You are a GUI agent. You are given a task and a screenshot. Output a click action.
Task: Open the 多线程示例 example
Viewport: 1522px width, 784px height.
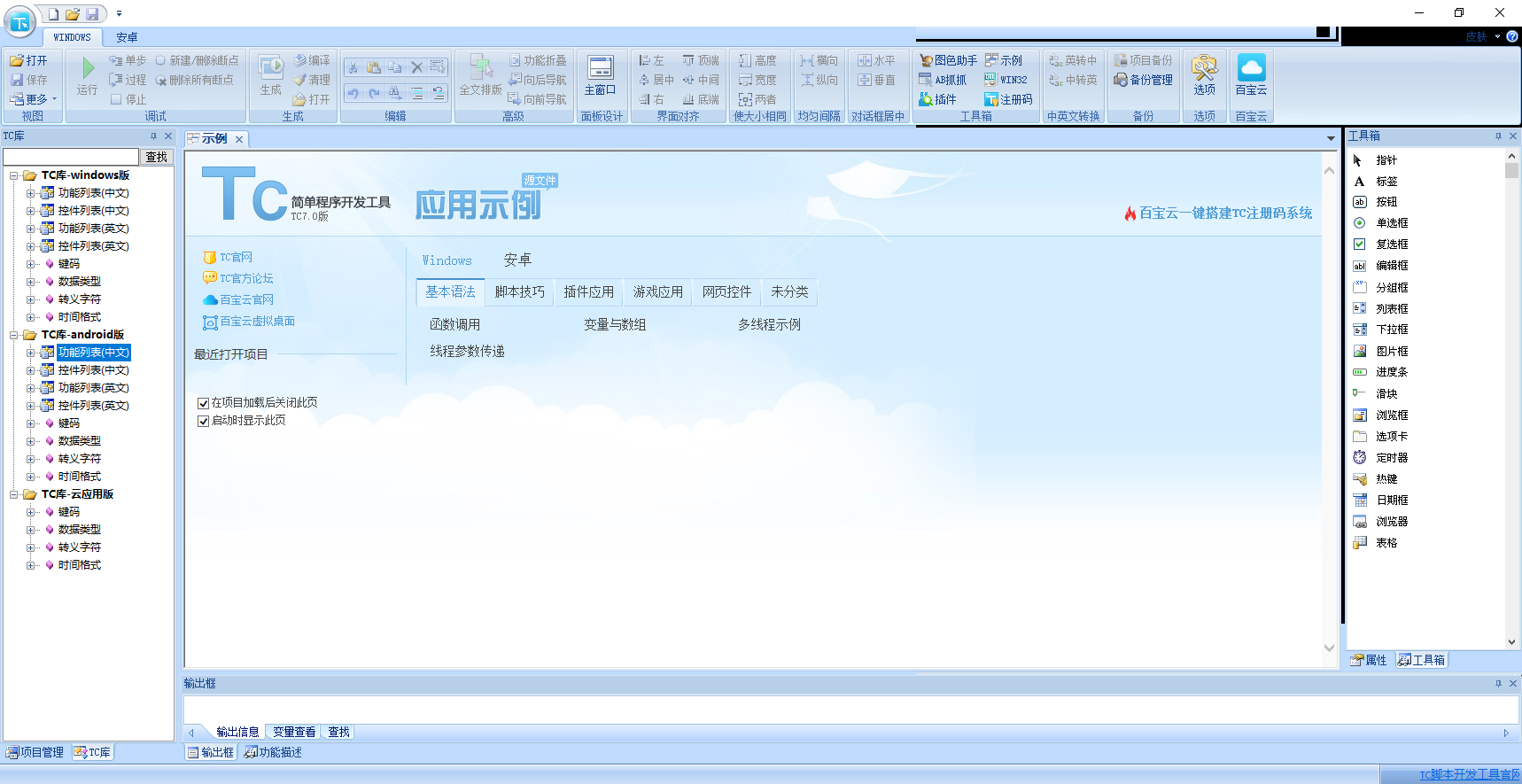(770, 325)
